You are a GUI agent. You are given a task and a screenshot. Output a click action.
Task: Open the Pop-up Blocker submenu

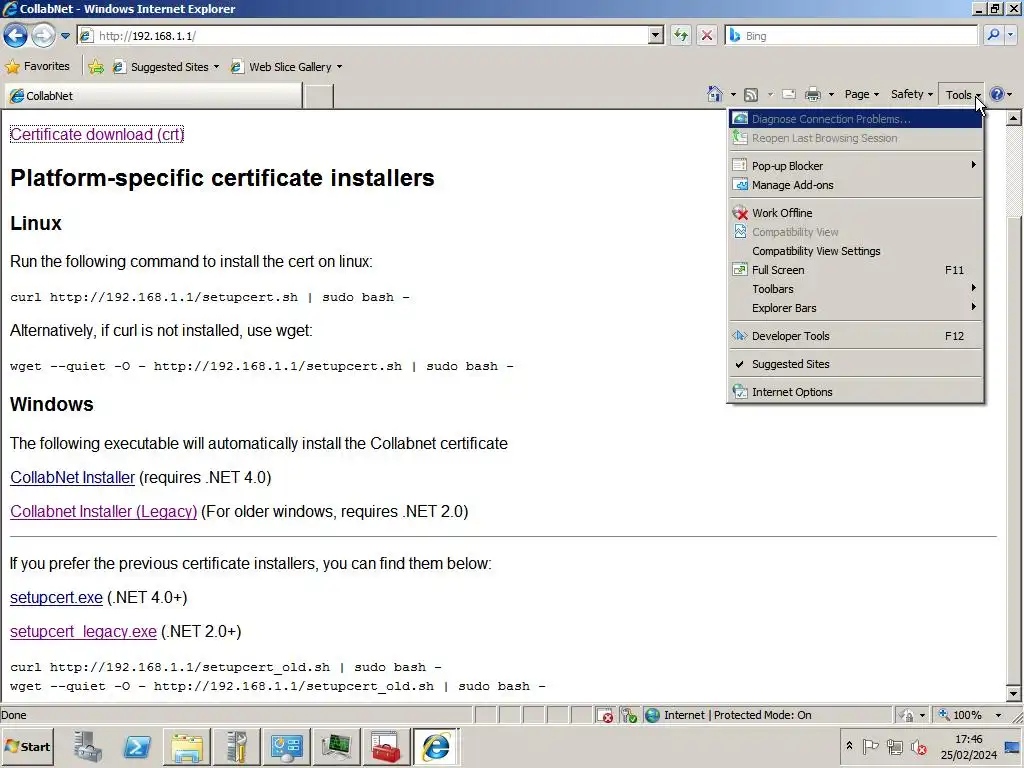pyautogui.click(x=856, y=166)
